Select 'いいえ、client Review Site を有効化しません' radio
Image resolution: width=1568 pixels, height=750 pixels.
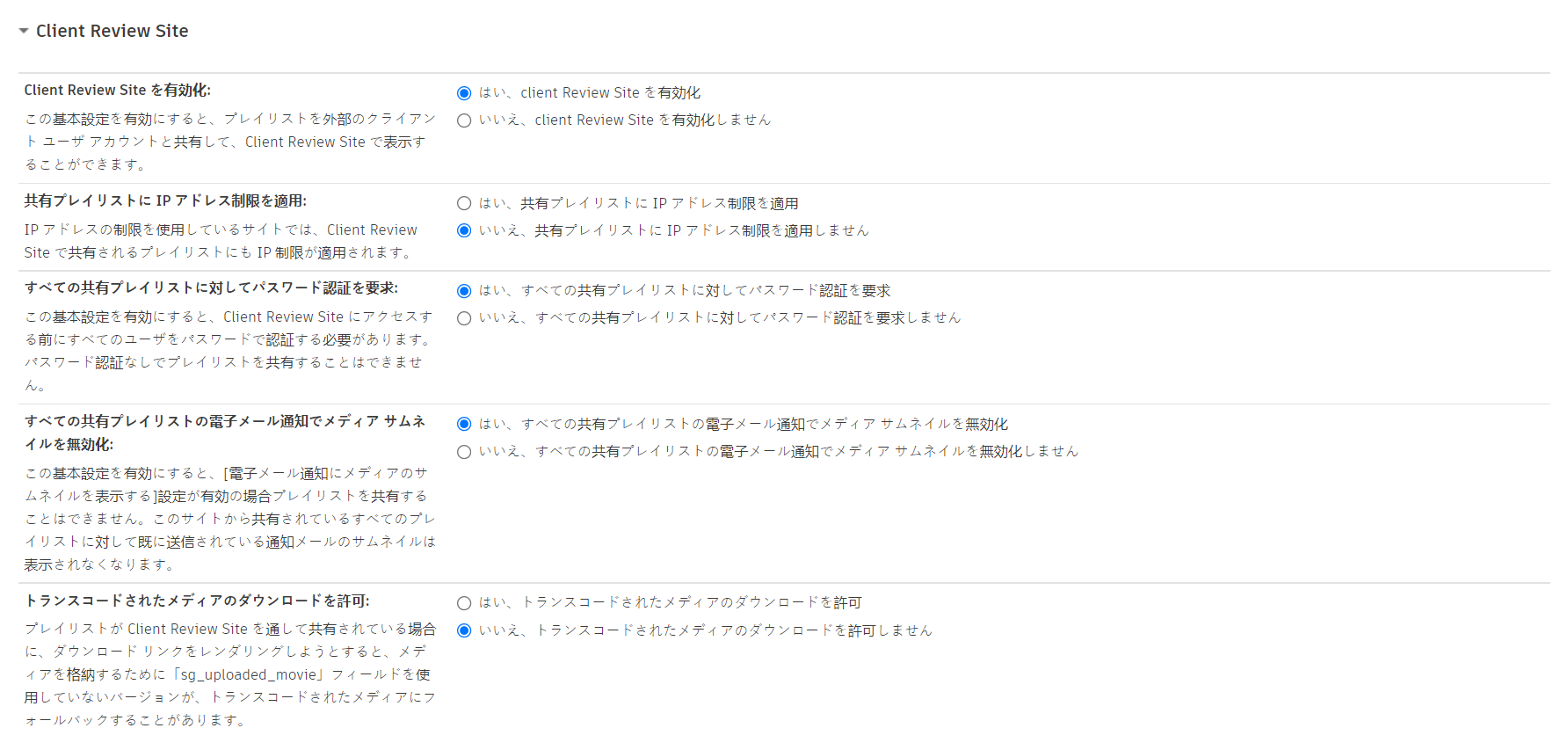pos(464,120)
